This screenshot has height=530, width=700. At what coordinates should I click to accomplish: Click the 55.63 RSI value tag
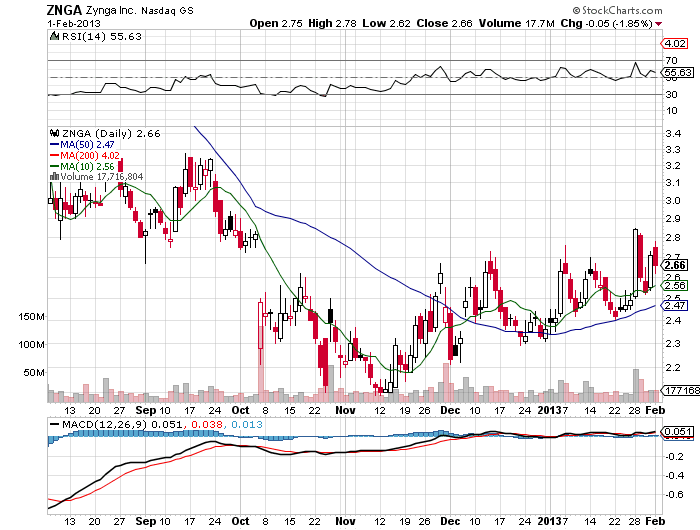(678, 72)
